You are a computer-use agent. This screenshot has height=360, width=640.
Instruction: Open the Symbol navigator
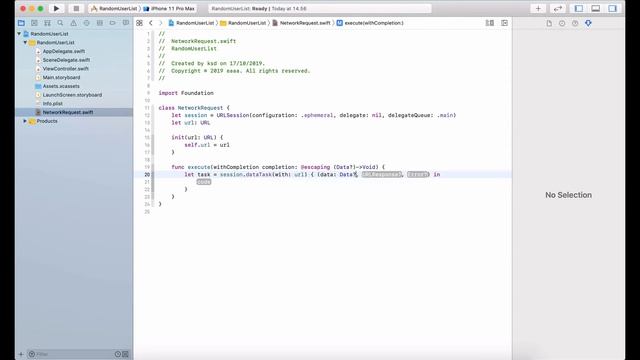click(x=47, y=23)
